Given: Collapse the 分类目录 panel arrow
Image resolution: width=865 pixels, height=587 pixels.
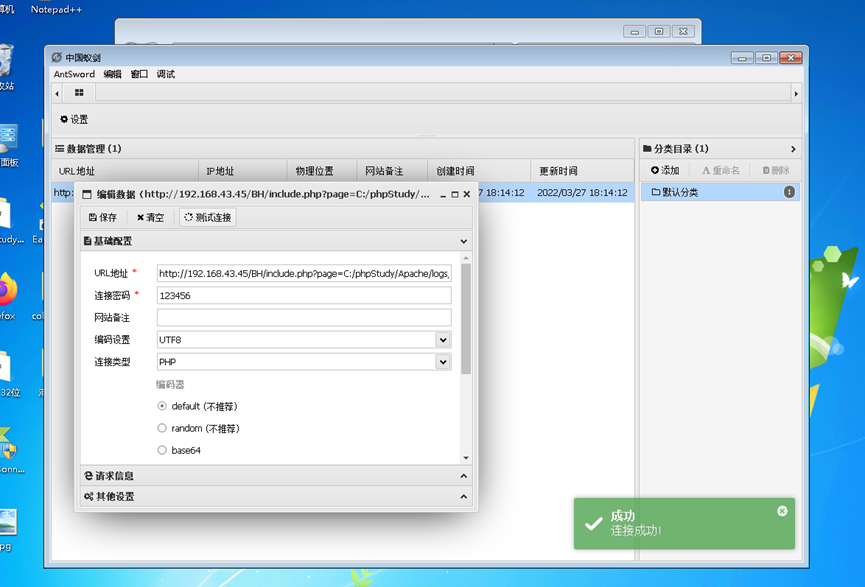Looking at the screenshot, I should click(x=793, y=149).
